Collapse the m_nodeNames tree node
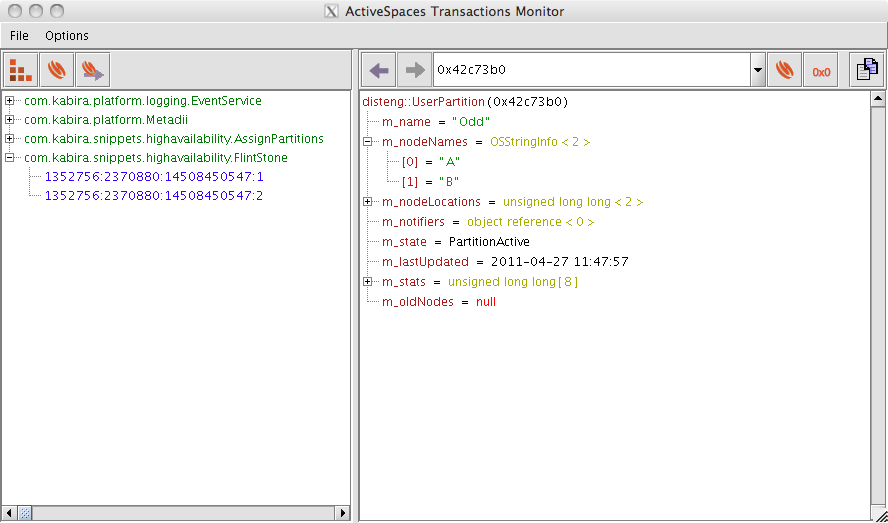The height and width of the screenshot is (523, 888). (368, 142)
